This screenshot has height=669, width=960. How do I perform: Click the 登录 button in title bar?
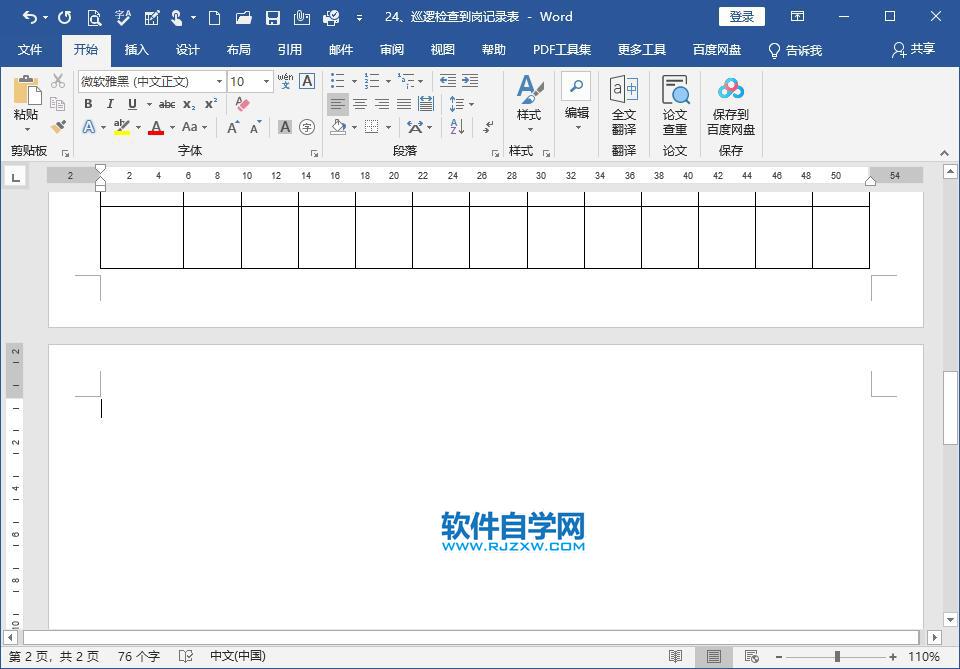740,16
